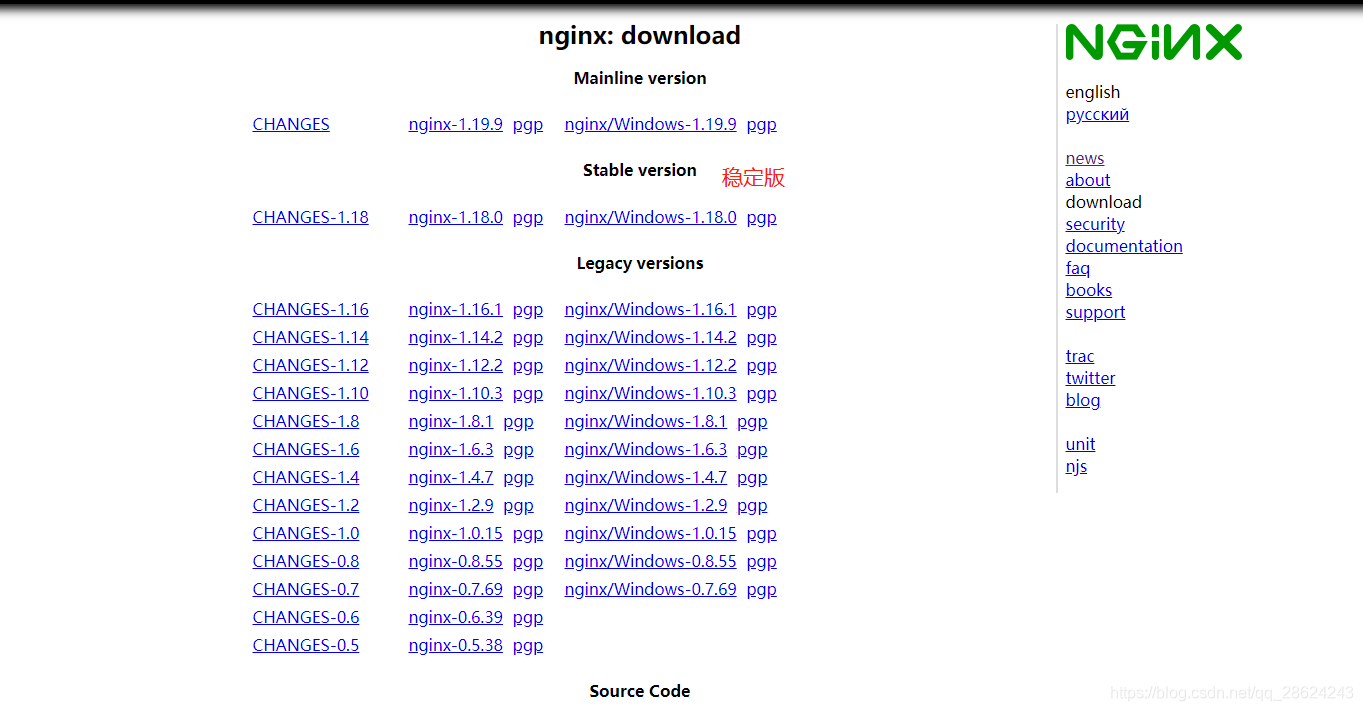Open CHANGES-1.14 link
Image resolution: width=1363 pixels, height=711 pixels.
[x=310, y=337]
